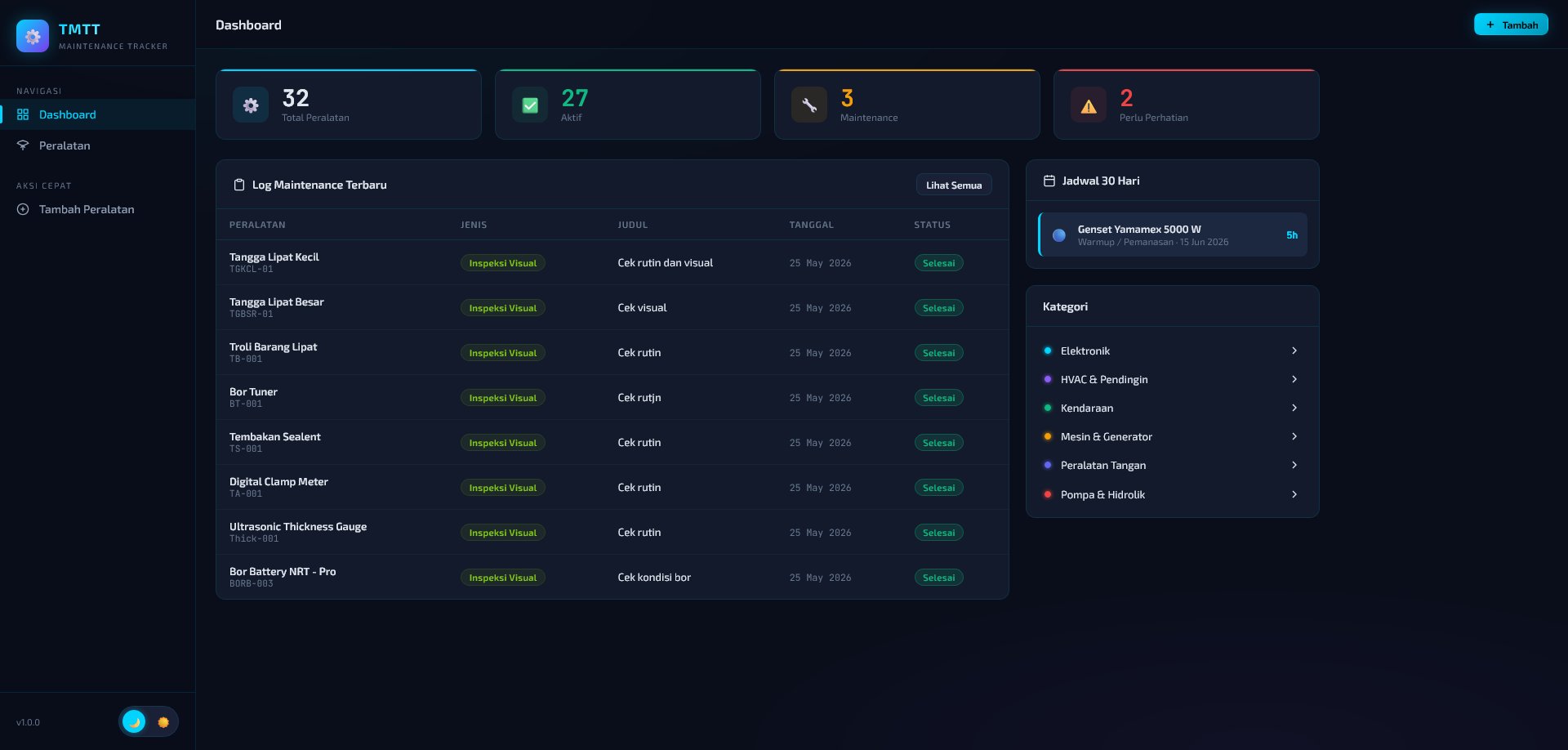Viewport: 1568px width, 750px height.
Task: Click the Dashboard grid icon in sidebar
Action: pos(23,114)
